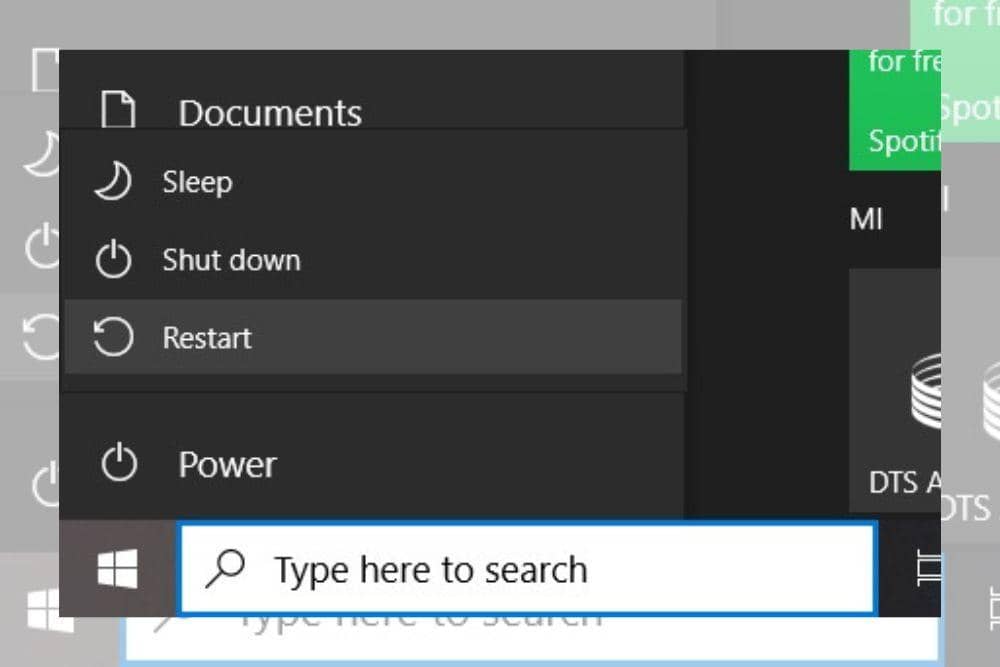Click the Power icon in Start sidebar

point(119,464)
